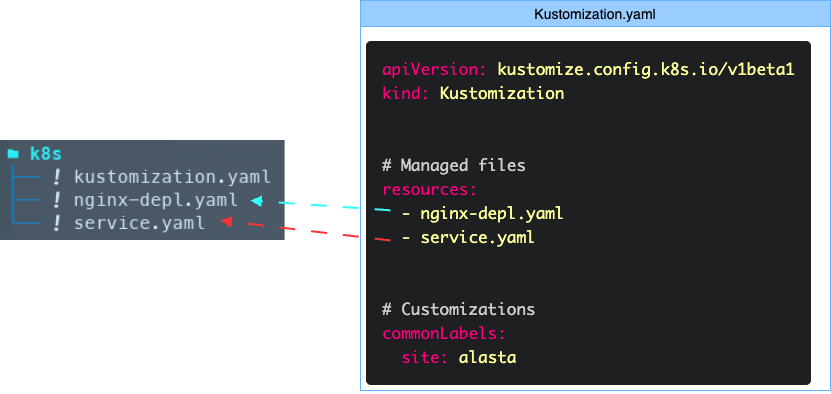Click the YAML icon beside kustomization.yaml
This screenshot has width=831, height=394.
tap(57, 177)
